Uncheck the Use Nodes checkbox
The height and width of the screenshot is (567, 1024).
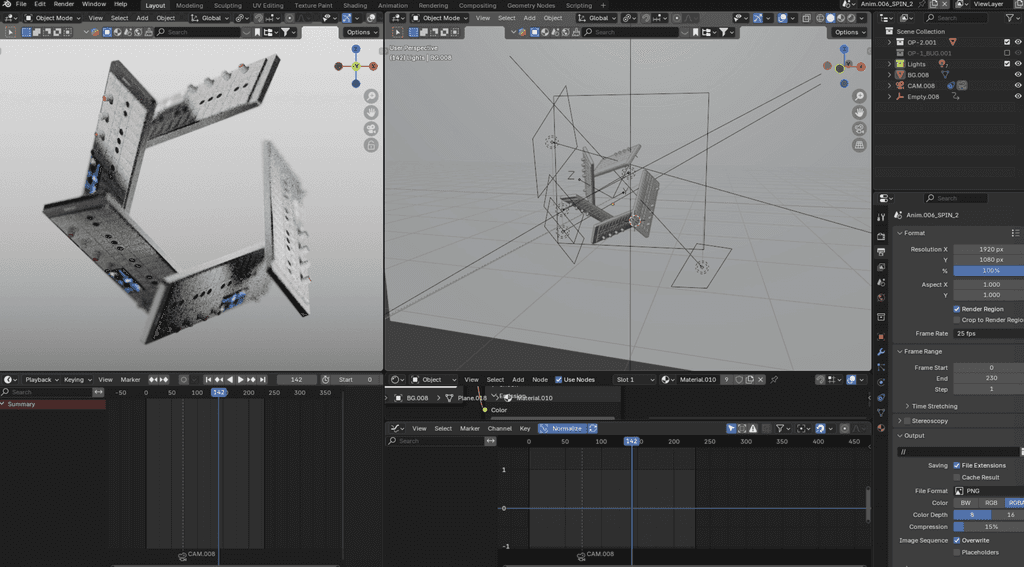point(559,380)
